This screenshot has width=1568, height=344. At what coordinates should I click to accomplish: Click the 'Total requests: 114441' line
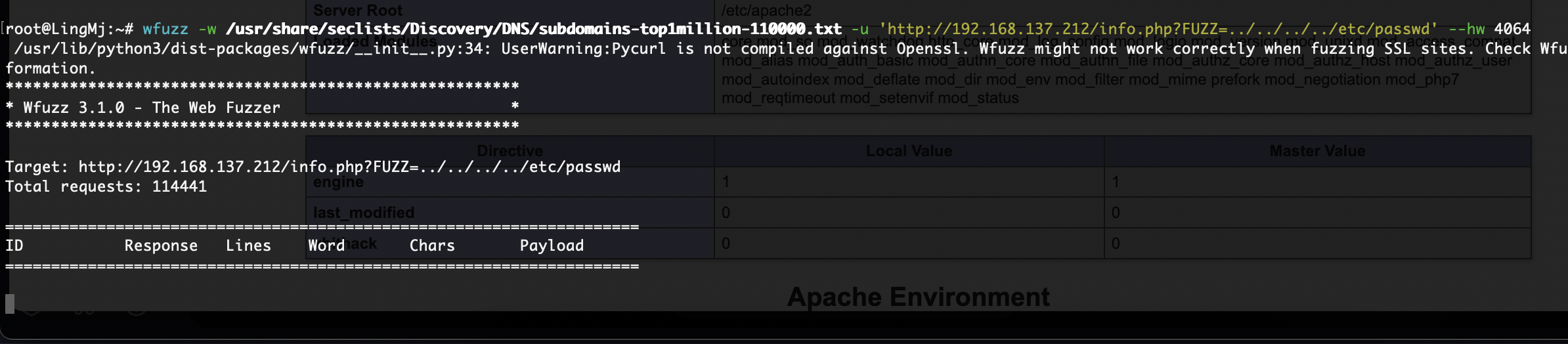tap(106, 186)
